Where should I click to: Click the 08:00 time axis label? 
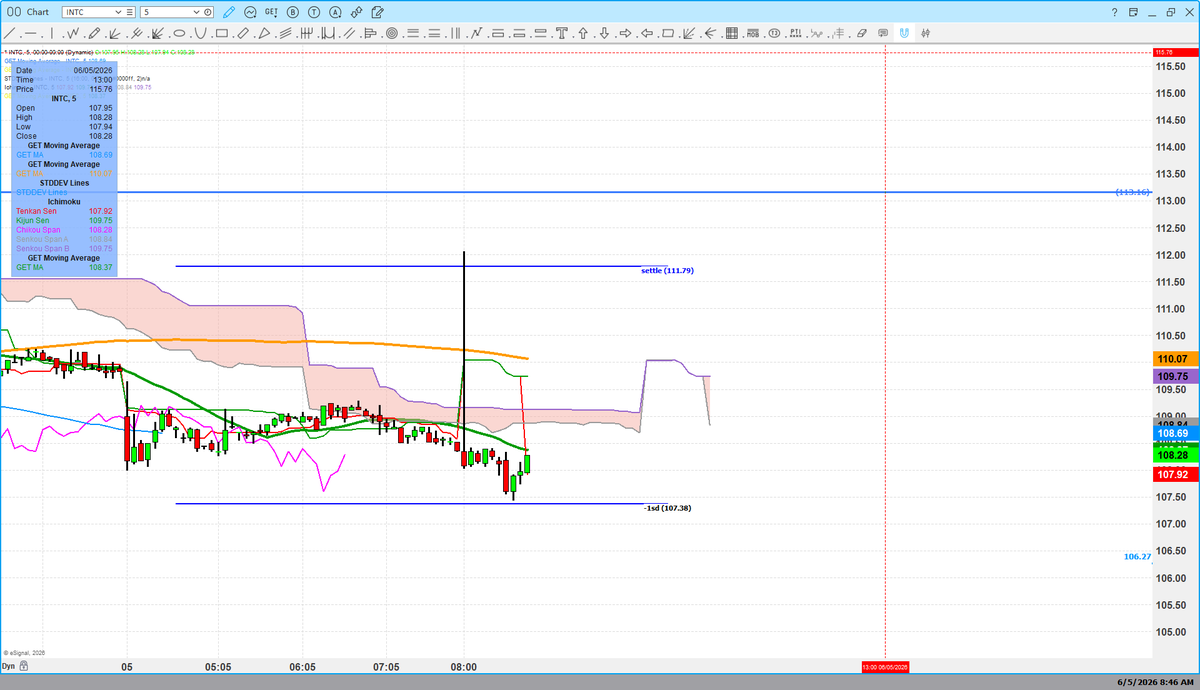click(x=463, y=666)
